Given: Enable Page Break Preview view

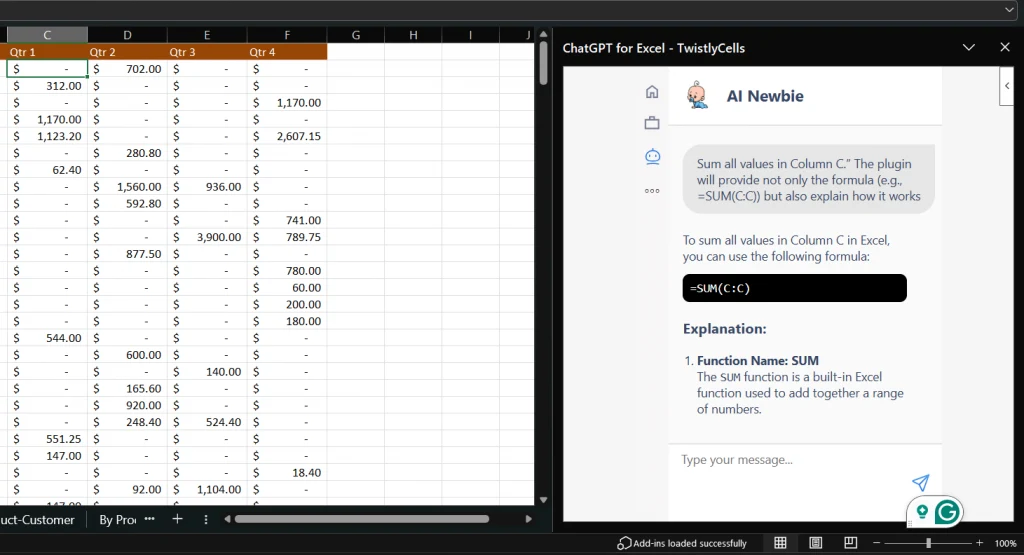Looking at the screenshot, I should coord(850,543).
